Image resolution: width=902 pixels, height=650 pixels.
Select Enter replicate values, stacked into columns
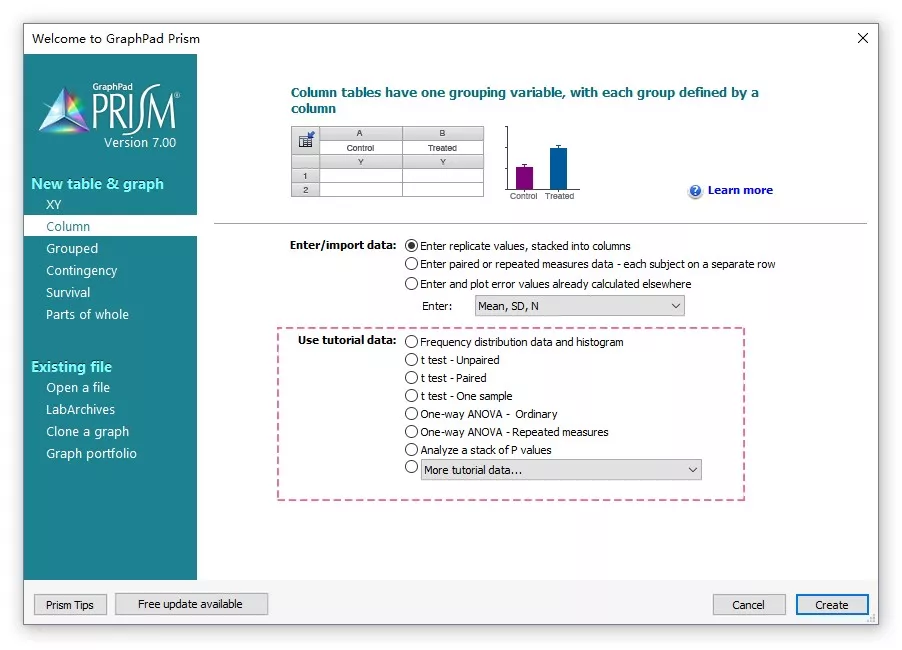click(411, 246)
